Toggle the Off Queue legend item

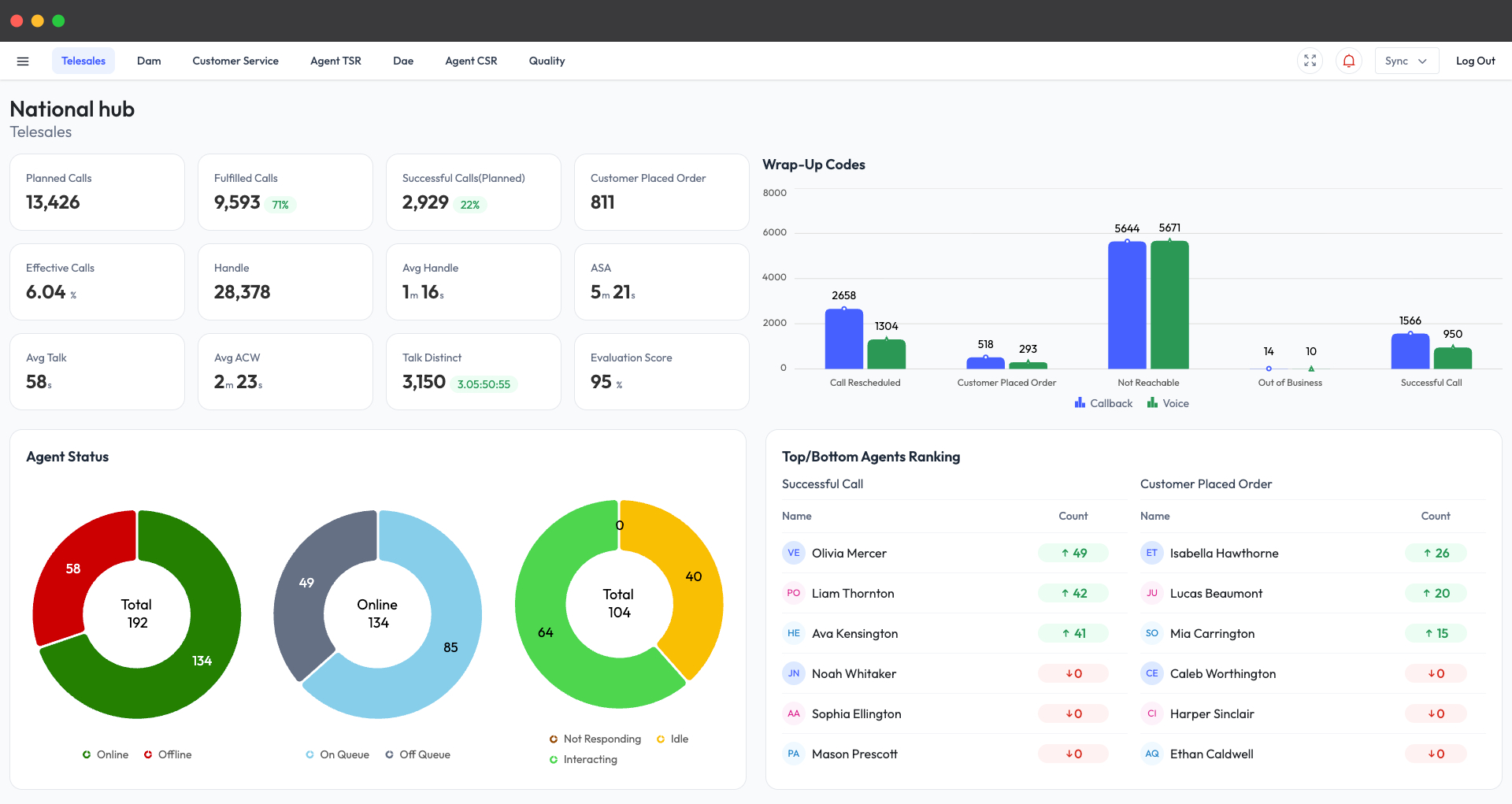click(x=417, y=754)
